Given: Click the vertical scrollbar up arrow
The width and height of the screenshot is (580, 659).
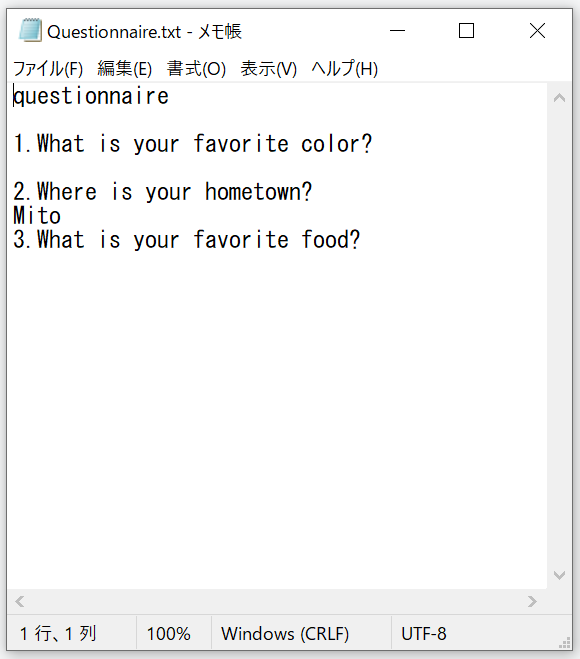Looking at the screenshot, I should tap(559, 98).
